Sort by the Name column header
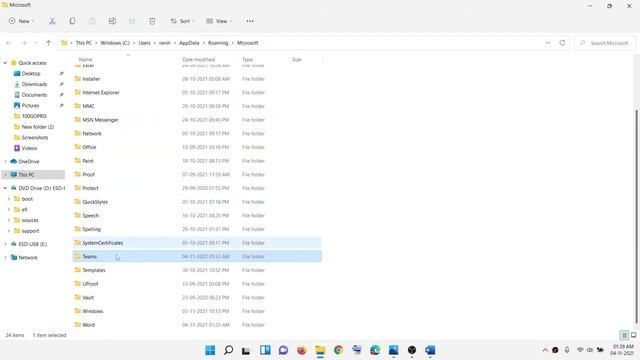This screenshot has width=640, height=360. pyautogui.click(x=85, y=60)
